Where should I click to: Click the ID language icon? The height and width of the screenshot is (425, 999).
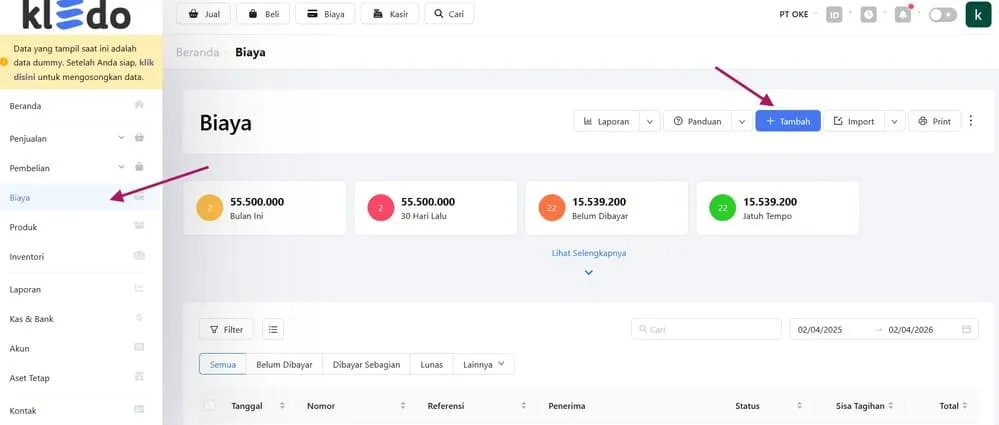[x=834, y=15]
